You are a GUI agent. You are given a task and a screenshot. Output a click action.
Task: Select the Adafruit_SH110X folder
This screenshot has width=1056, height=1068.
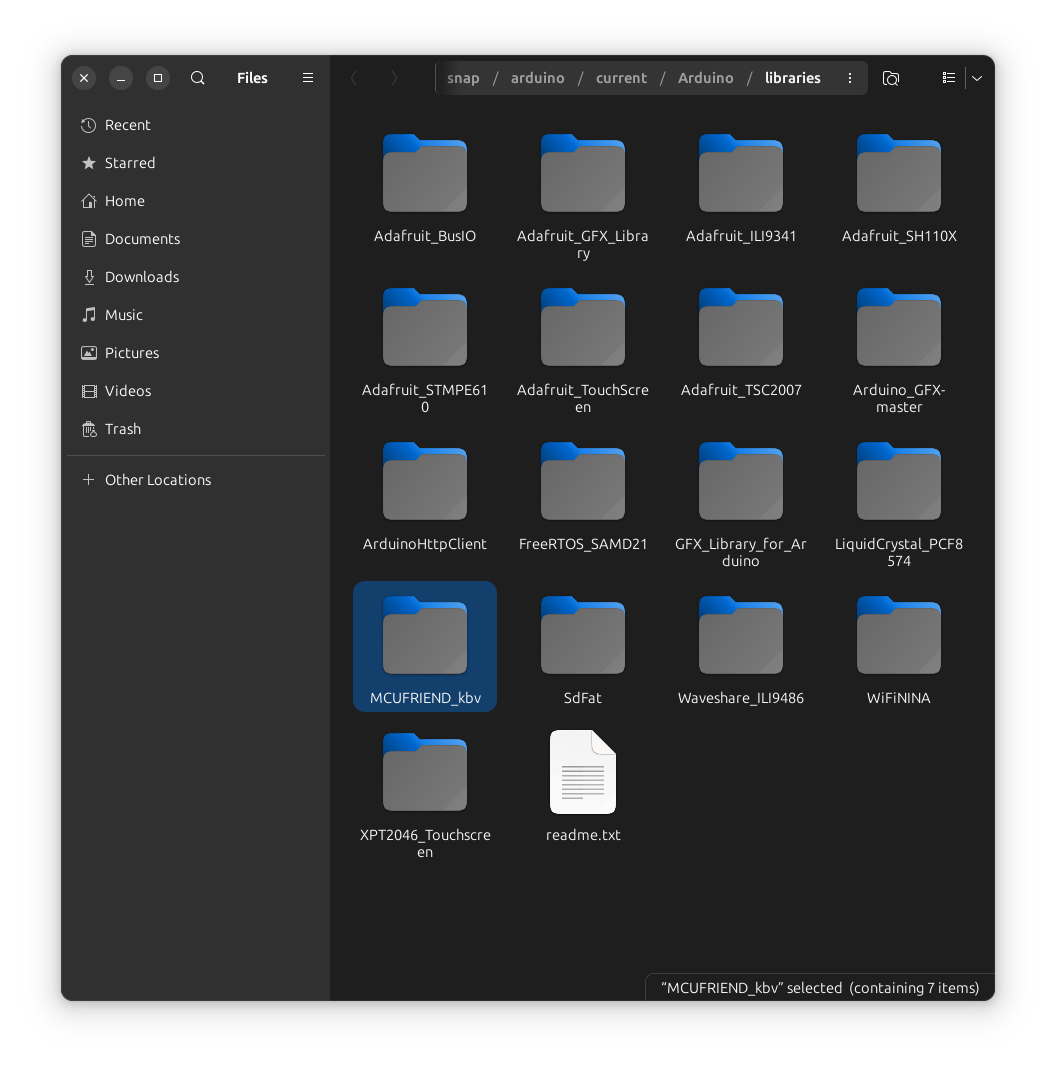pyautogui.click(x=899, y=189)
